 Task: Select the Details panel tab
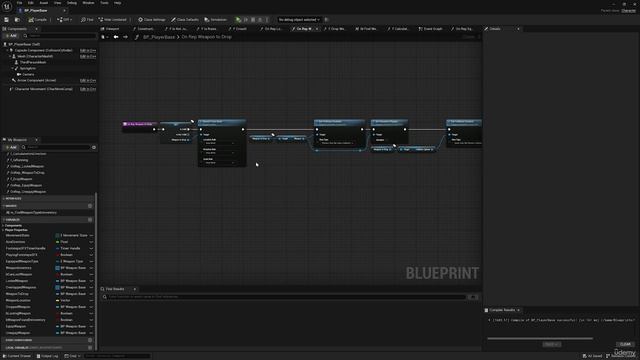495,29
